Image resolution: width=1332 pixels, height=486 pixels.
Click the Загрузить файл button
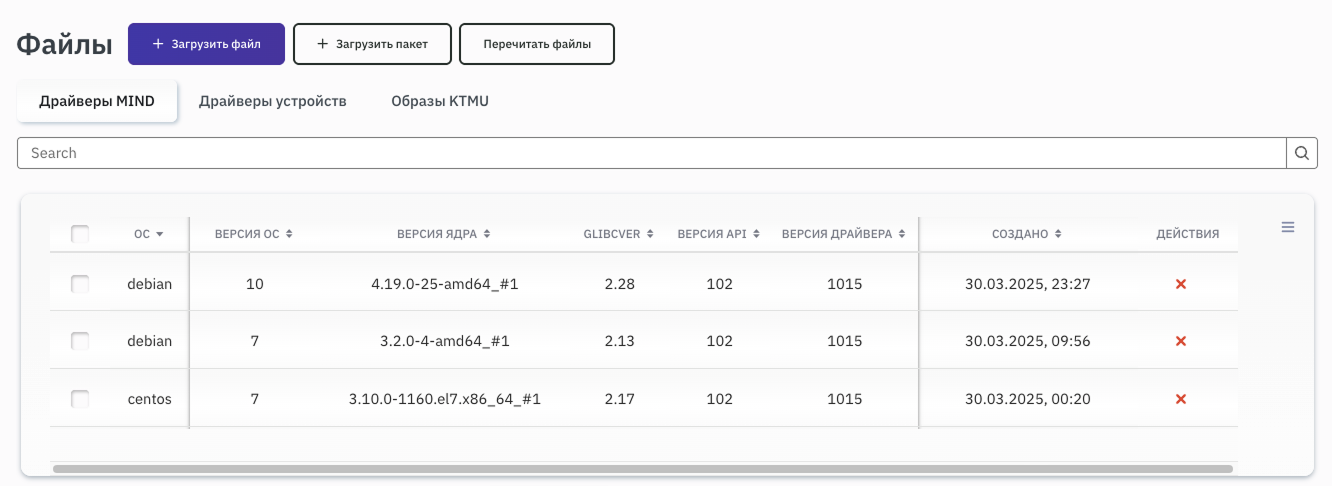207,44
